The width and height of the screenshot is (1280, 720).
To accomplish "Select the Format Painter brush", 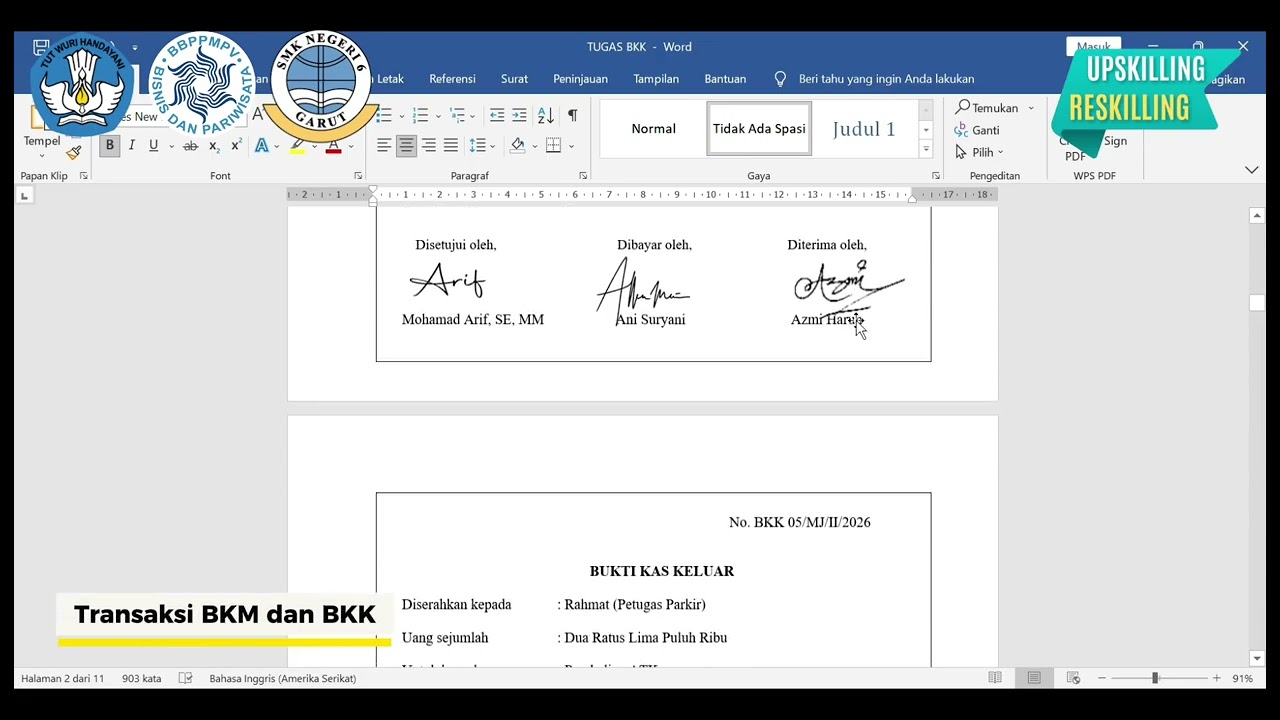I will [x=74, y=153].
